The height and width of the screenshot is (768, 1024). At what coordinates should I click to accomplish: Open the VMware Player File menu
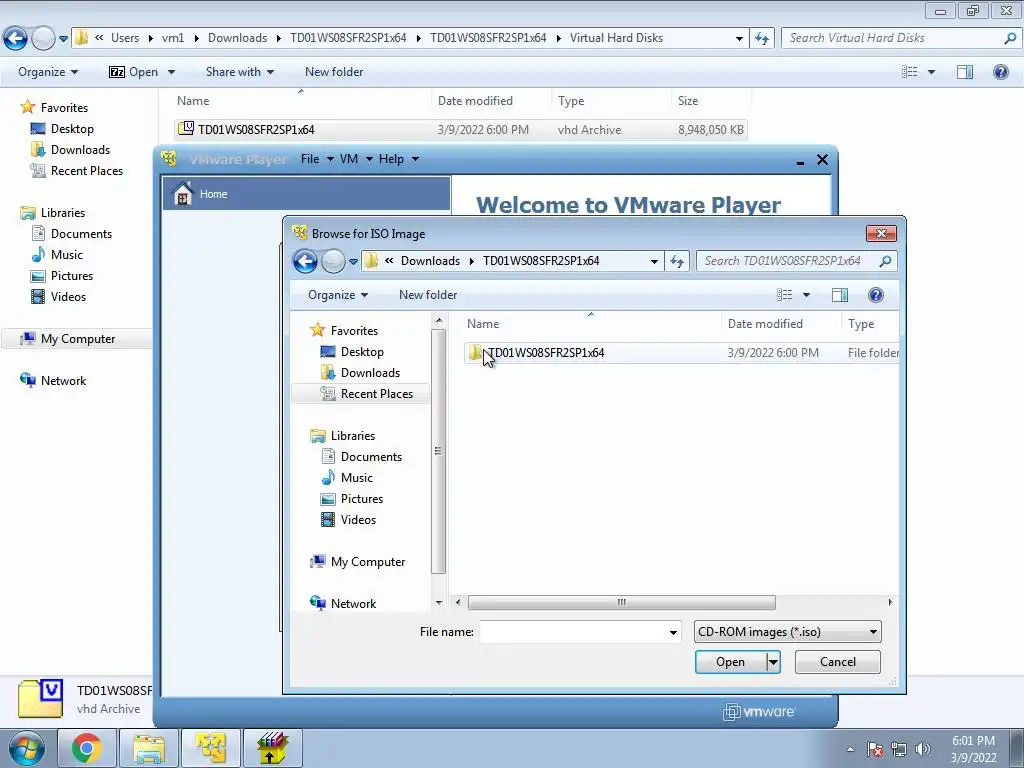[x=316, y=159]
